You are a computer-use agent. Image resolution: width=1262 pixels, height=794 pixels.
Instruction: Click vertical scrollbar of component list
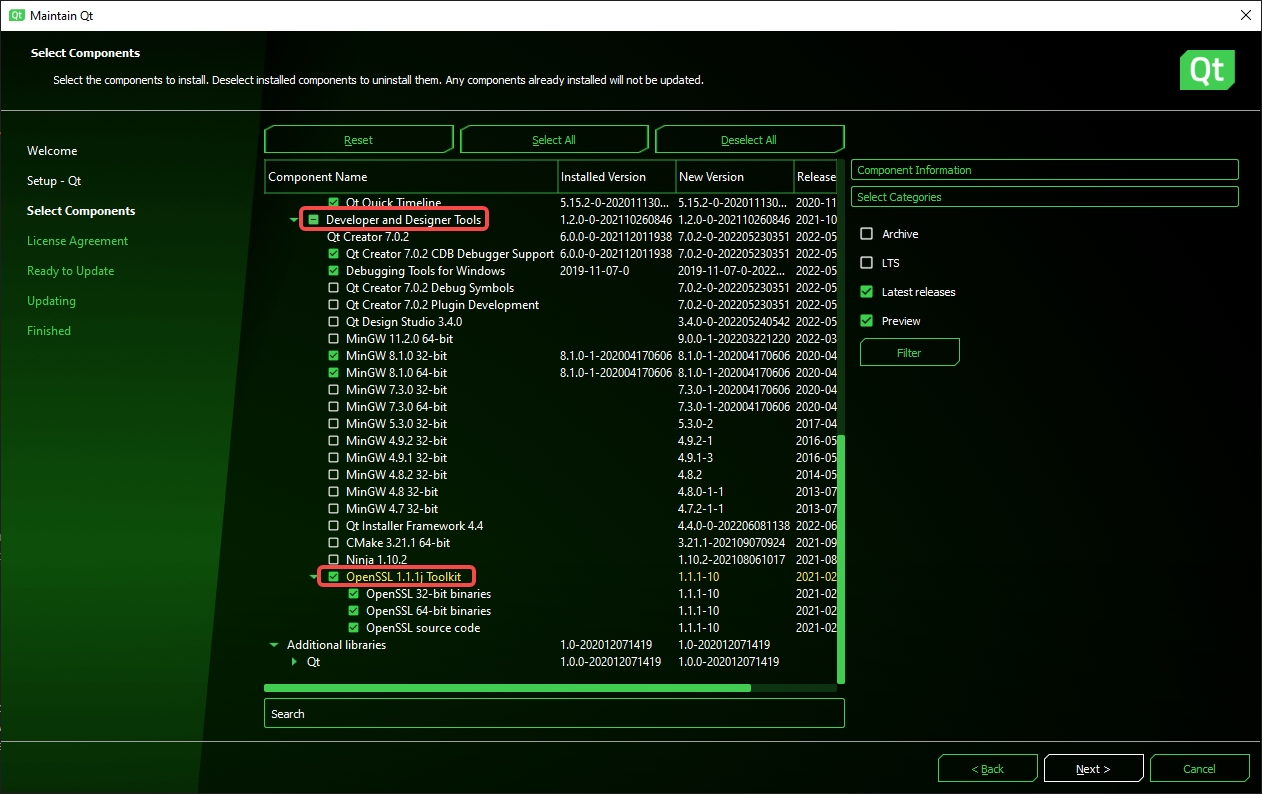coord(841,560)
